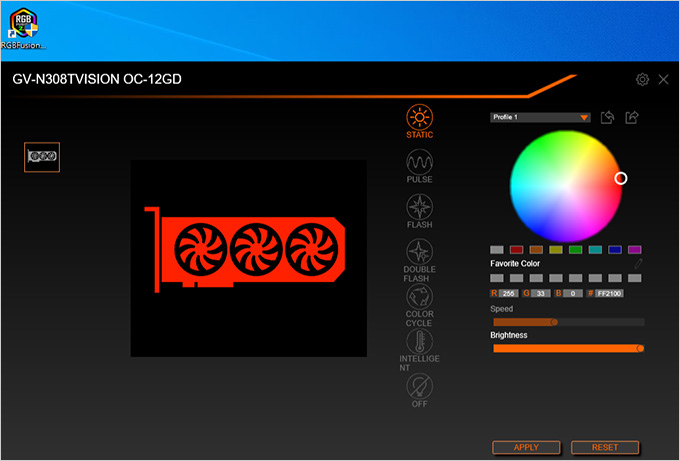Pick the orange preset color swatch

[x=536, y=250]
